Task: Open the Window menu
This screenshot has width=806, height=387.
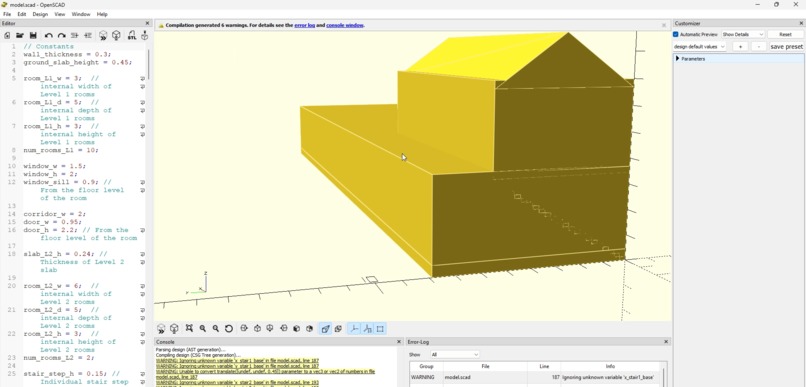Action: tap(81, 14)
